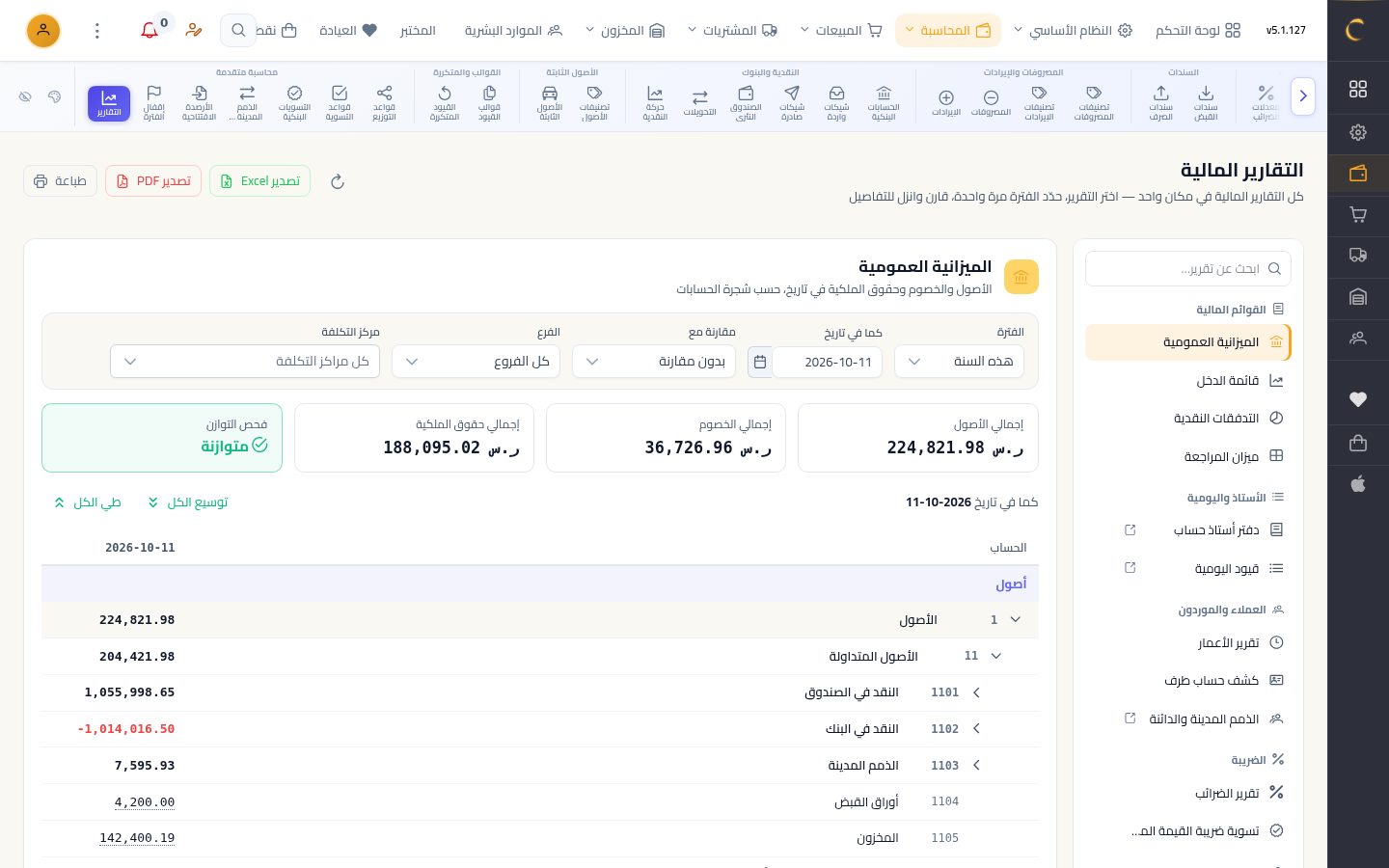Click تصدير Excel export button
Image resolution: width=1389 pixels, height=868 pixels.
[259, 181]
